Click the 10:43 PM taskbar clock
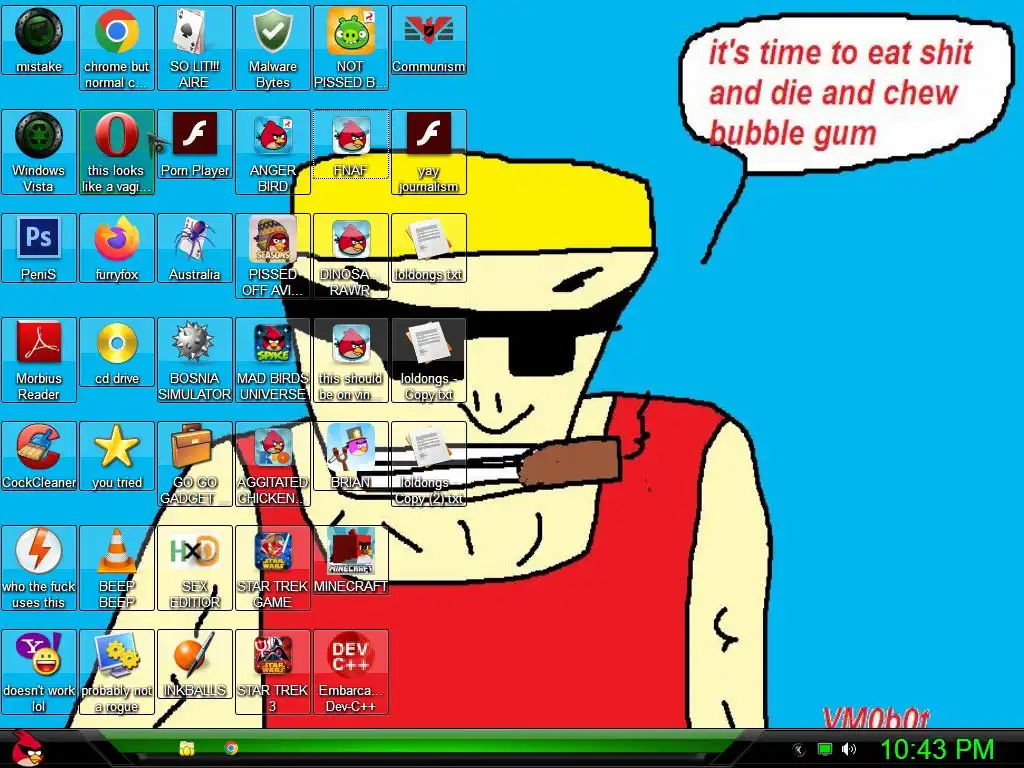Viewport: 1024px width, 768px height. (936, 749)
